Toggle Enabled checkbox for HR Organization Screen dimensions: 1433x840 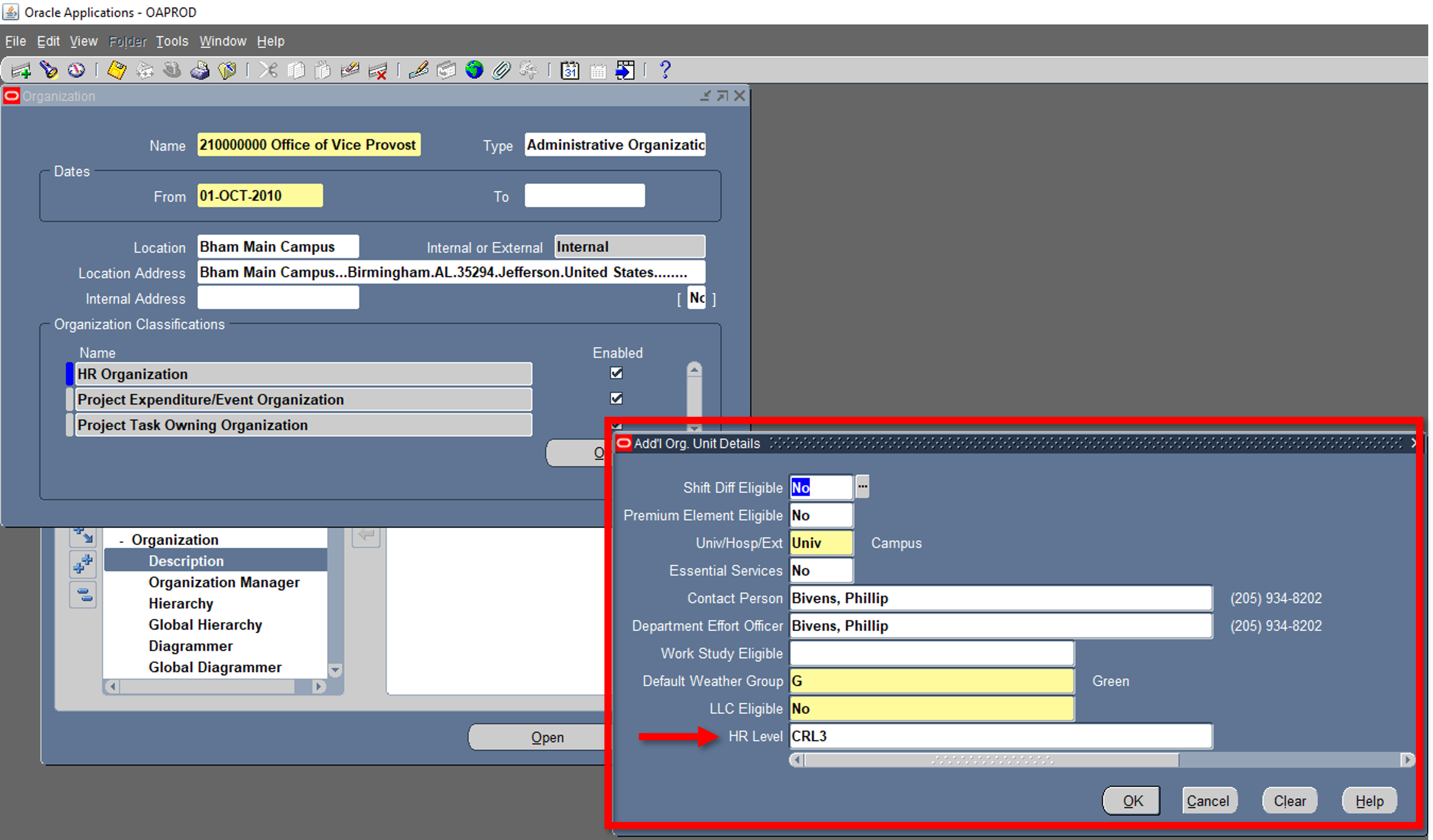tap(616, 373)
